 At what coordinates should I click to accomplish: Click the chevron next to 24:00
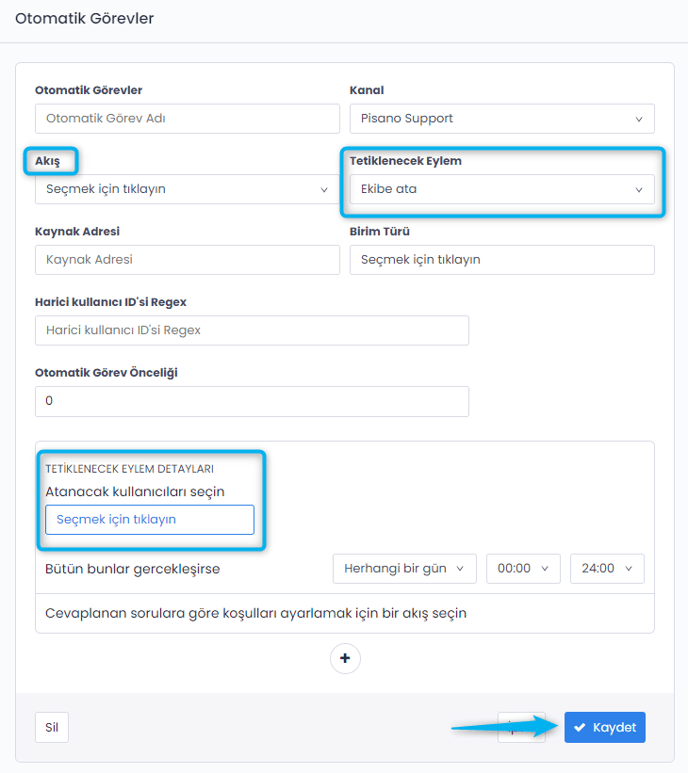click(x=628, y=568)
